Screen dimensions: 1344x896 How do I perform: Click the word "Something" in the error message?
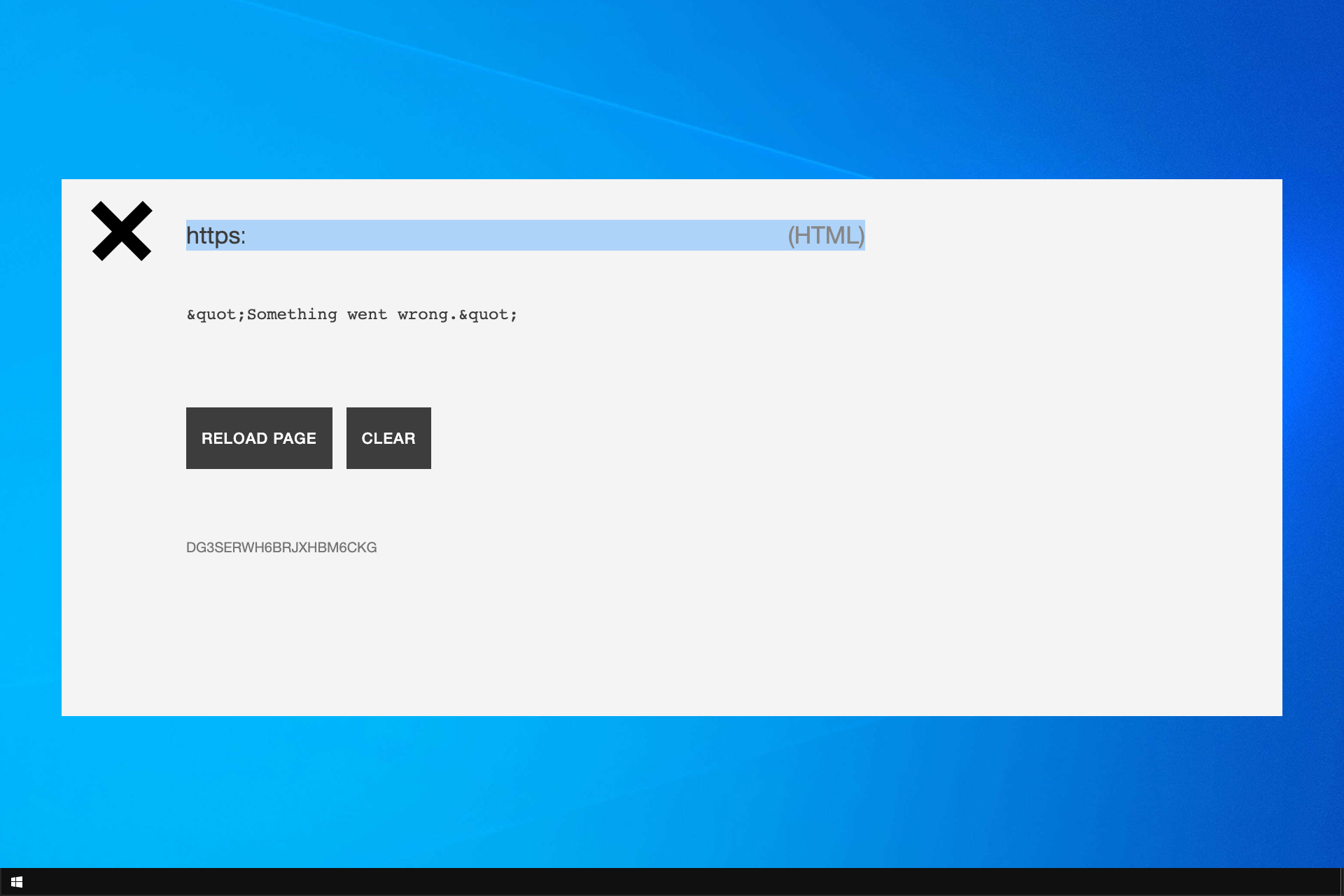click(x=292, y=314)
